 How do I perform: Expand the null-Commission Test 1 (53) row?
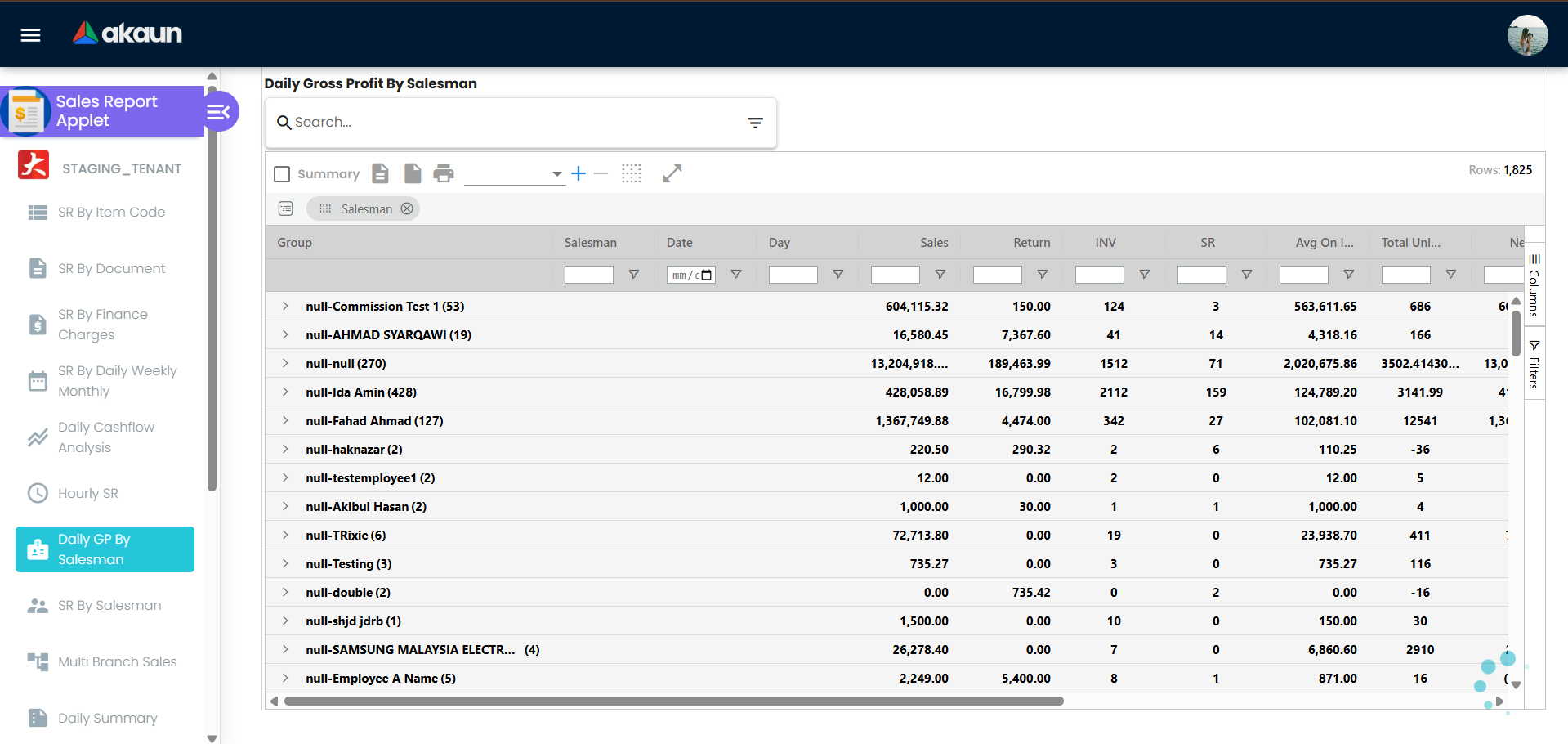tap(284, 306)
